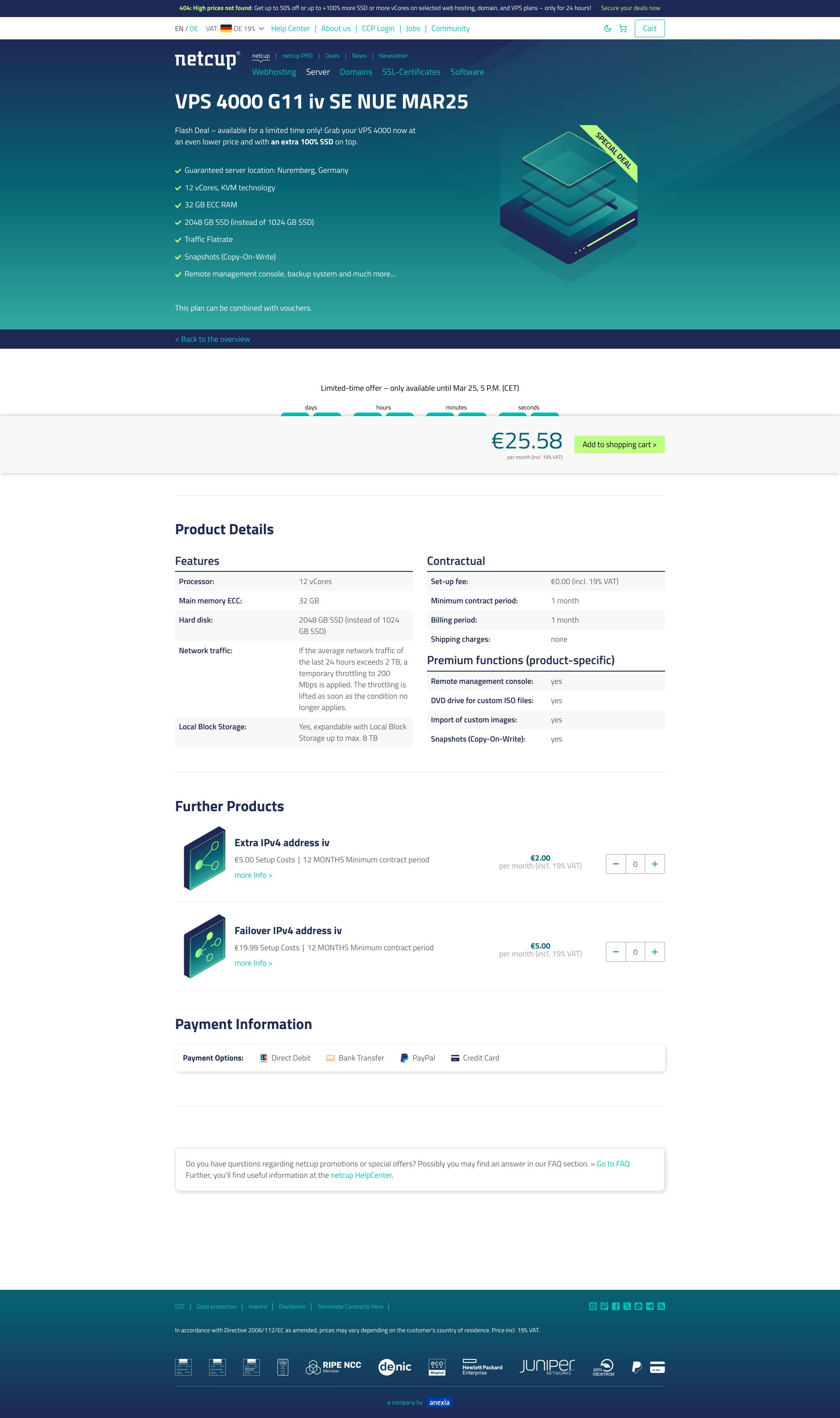
Task: Open Telegram channel icon in footer
Action: point(650,1306)
